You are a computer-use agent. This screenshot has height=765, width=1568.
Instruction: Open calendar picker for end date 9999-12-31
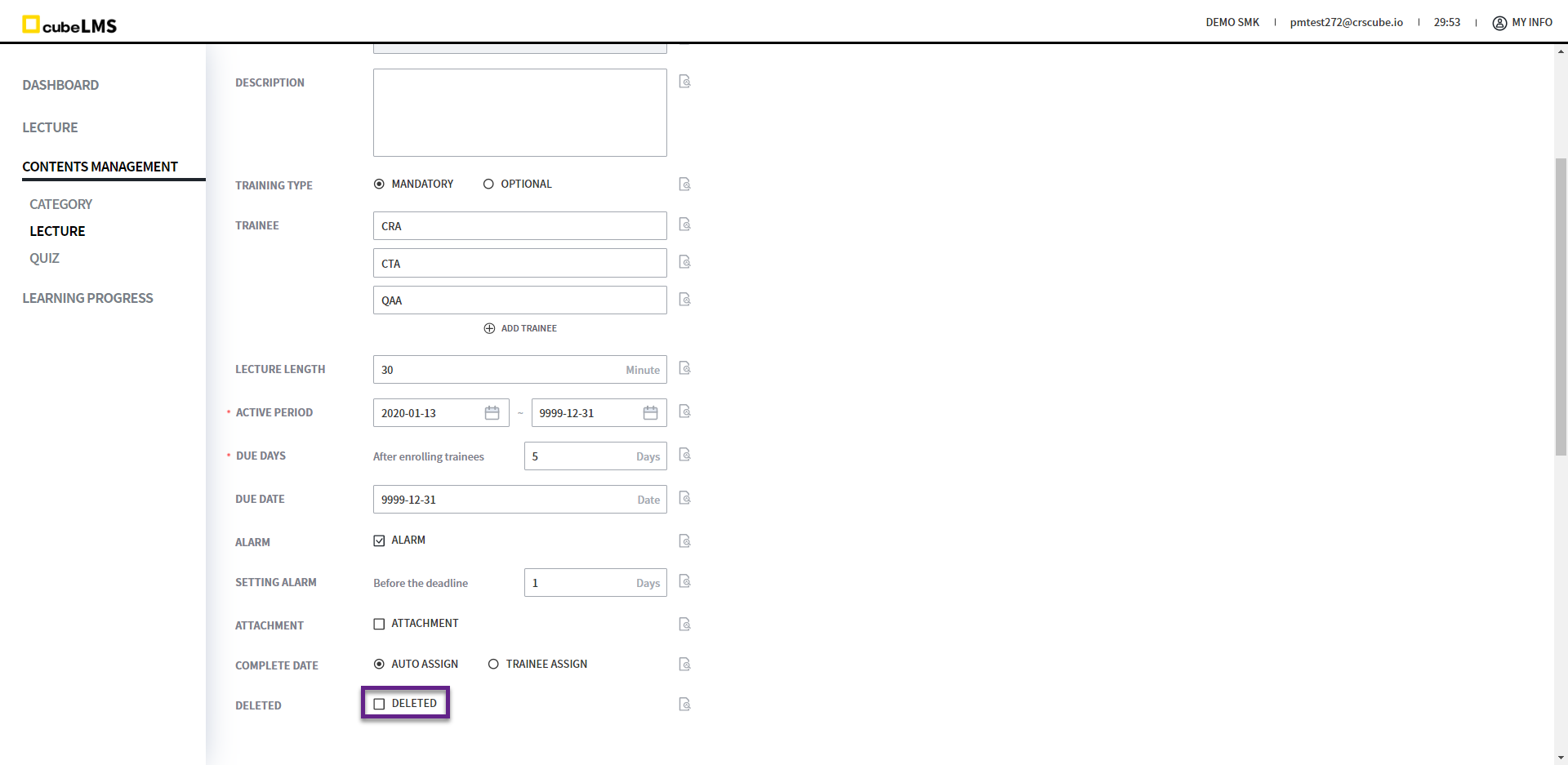(650, 413)
